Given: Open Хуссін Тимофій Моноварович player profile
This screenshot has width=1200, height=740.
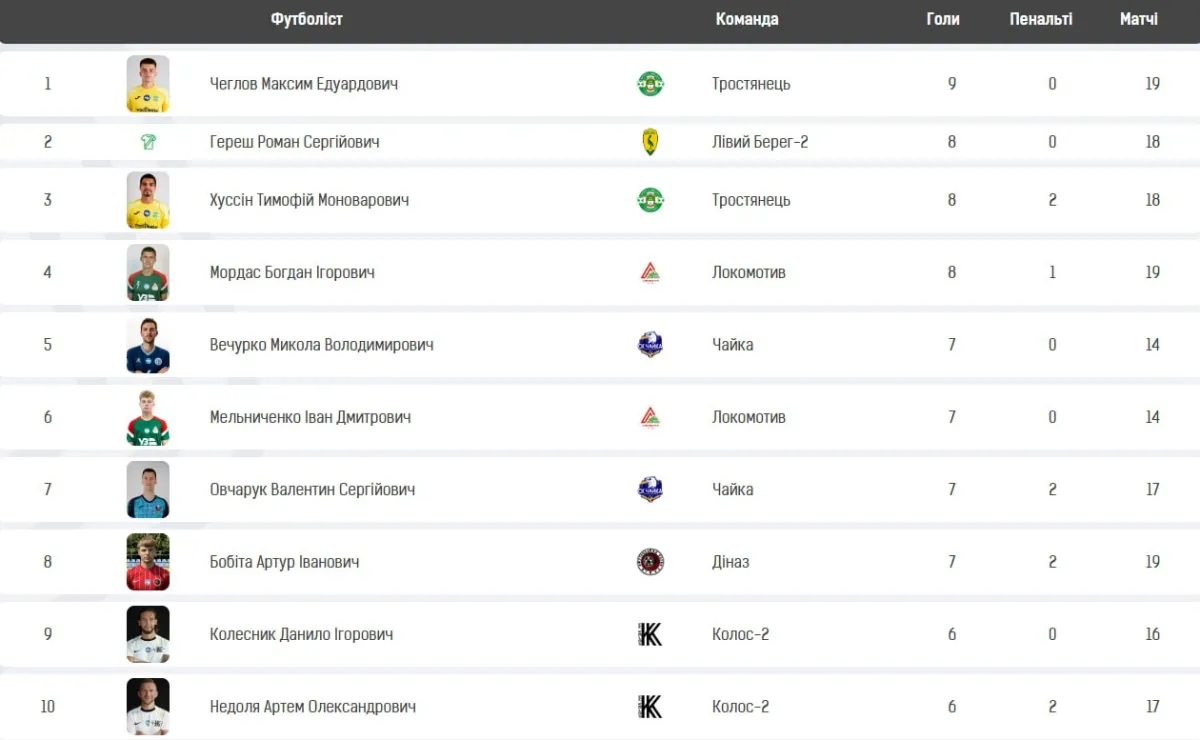Looking at the screenshot, I should pos(309,200).
